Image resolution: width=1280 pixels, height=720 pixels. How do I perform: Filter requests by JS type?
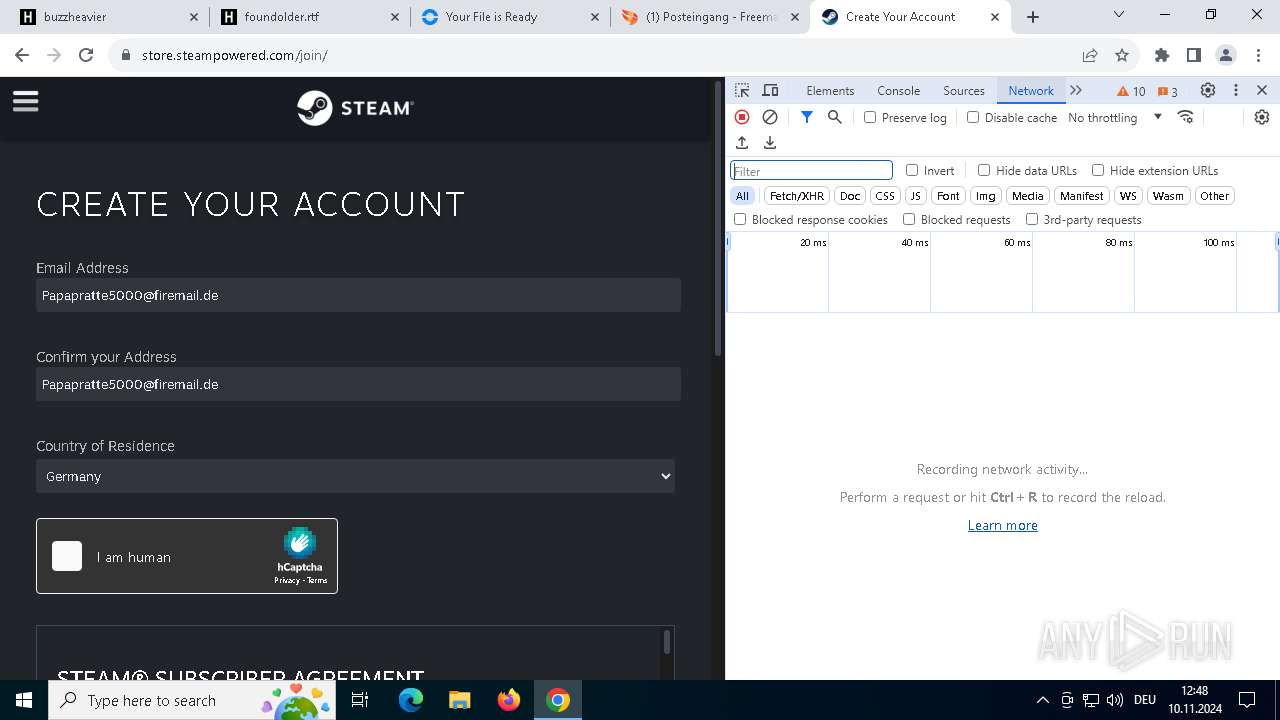915,196
